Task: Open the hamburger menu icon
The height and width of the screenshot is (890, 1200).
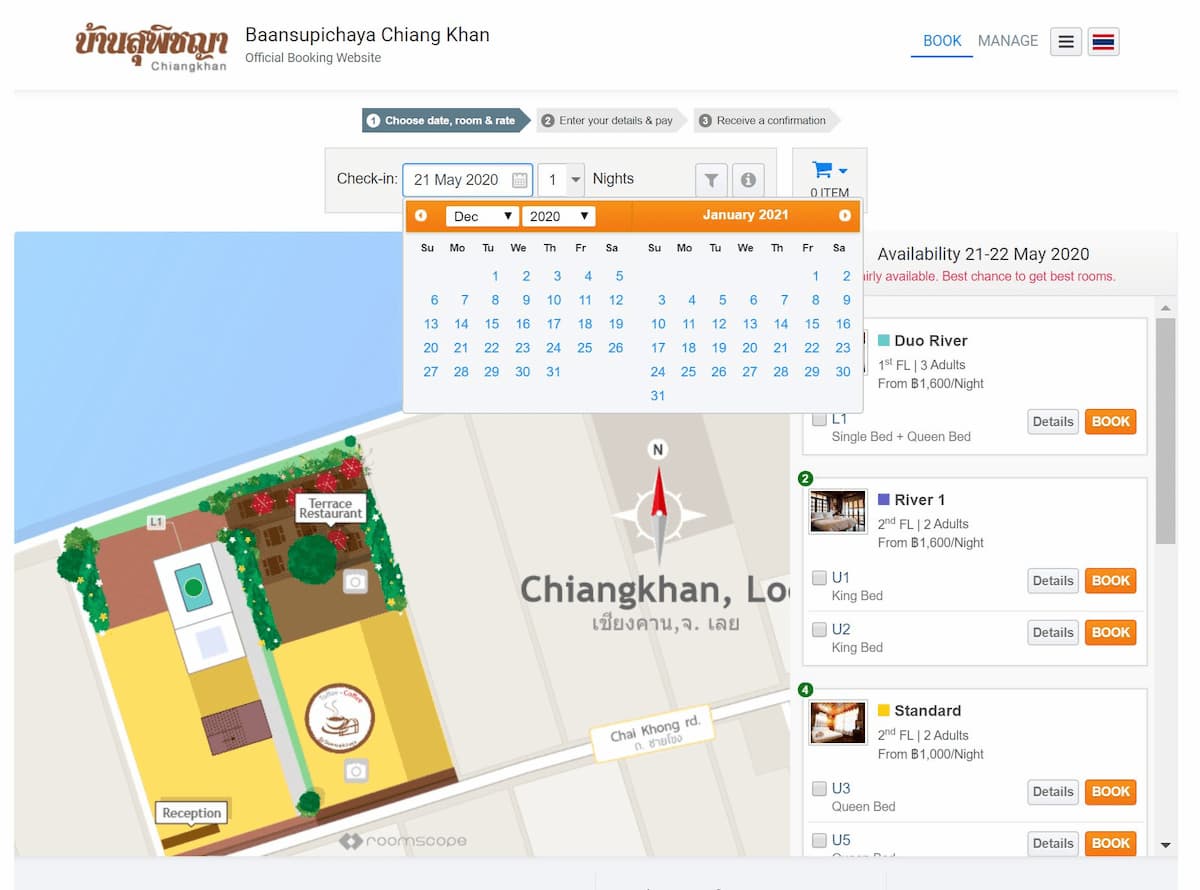Action: [1066, 42]
